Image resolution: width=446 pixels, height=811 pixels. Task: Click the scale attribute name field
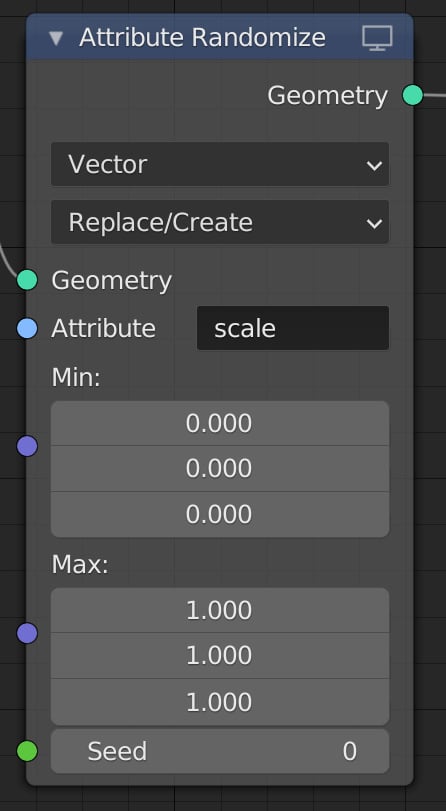tap(293, 328)
